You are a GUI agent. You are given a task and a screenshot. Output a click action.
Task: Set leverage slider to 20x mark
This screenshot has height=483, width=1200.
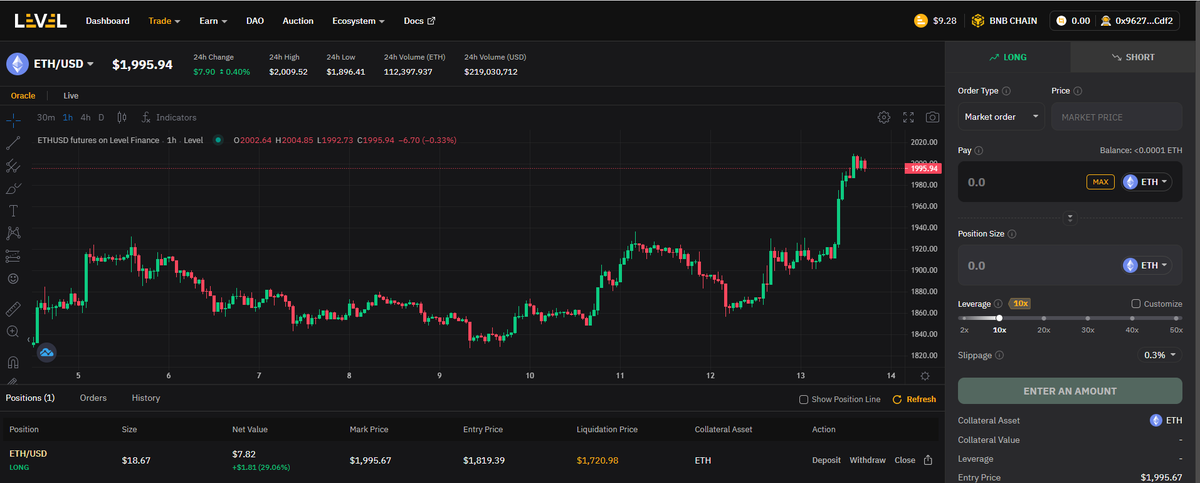tap(1043, 318)
